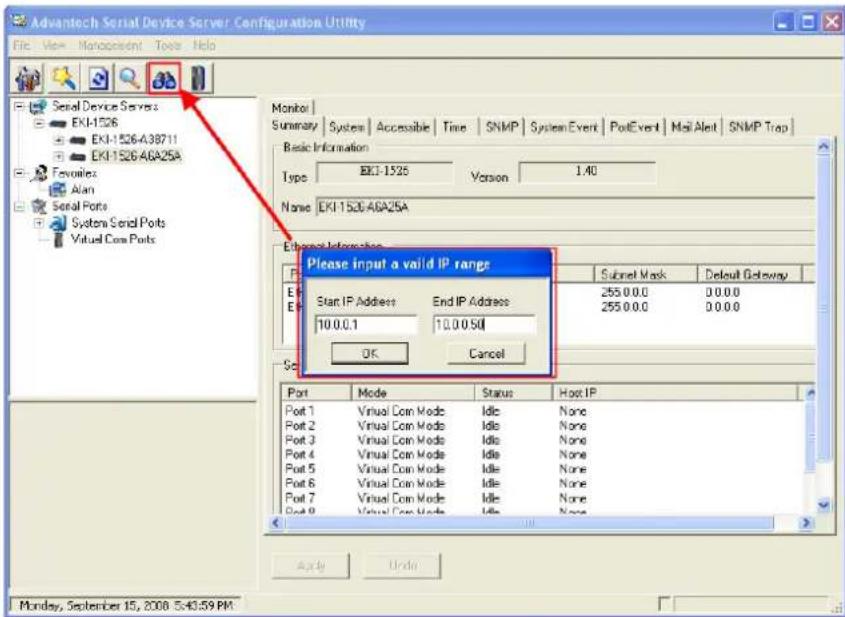Viewport: 845px width, 617px height.
Task: Click the Subnet Mask column header
Action: (x=645, y=275)
